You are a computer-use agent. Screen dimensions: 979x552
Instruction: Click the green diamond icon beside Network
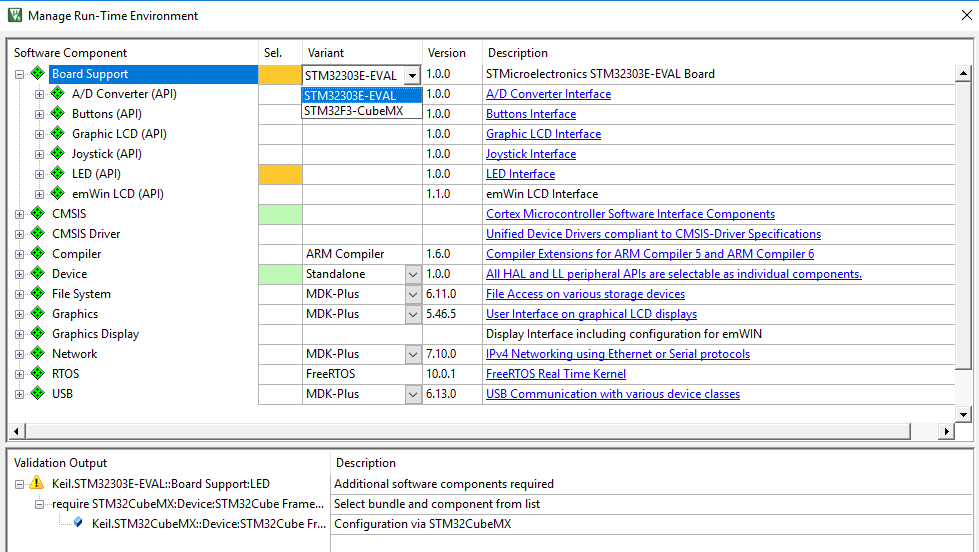click(x=38, y=353)
